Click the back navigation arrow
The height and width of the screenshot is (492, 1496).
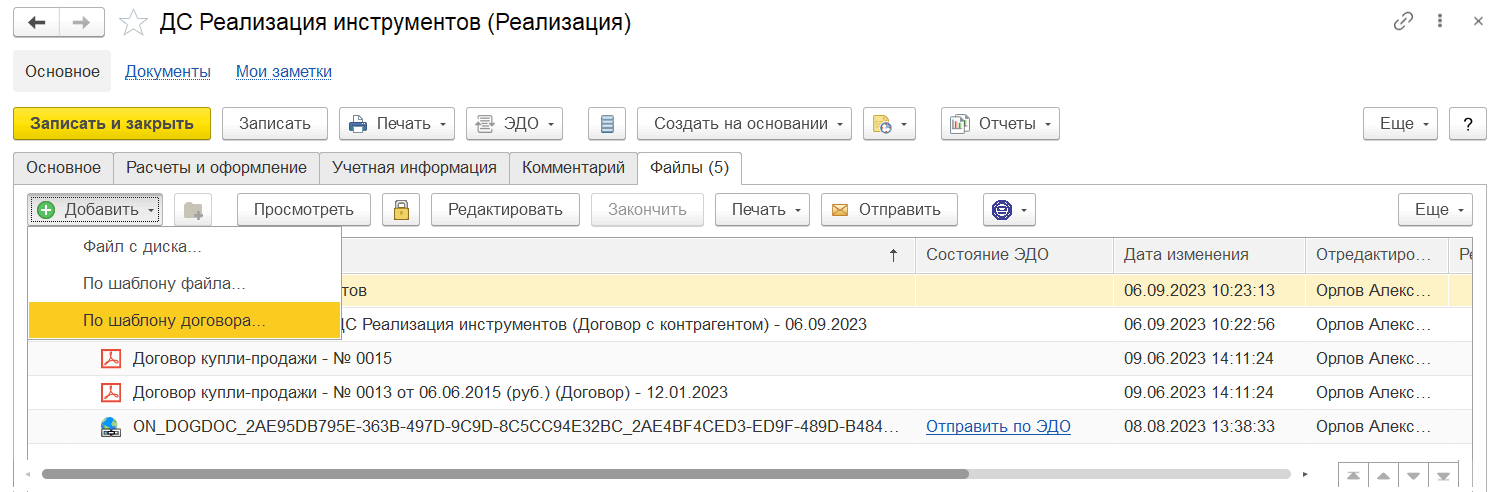37,23
